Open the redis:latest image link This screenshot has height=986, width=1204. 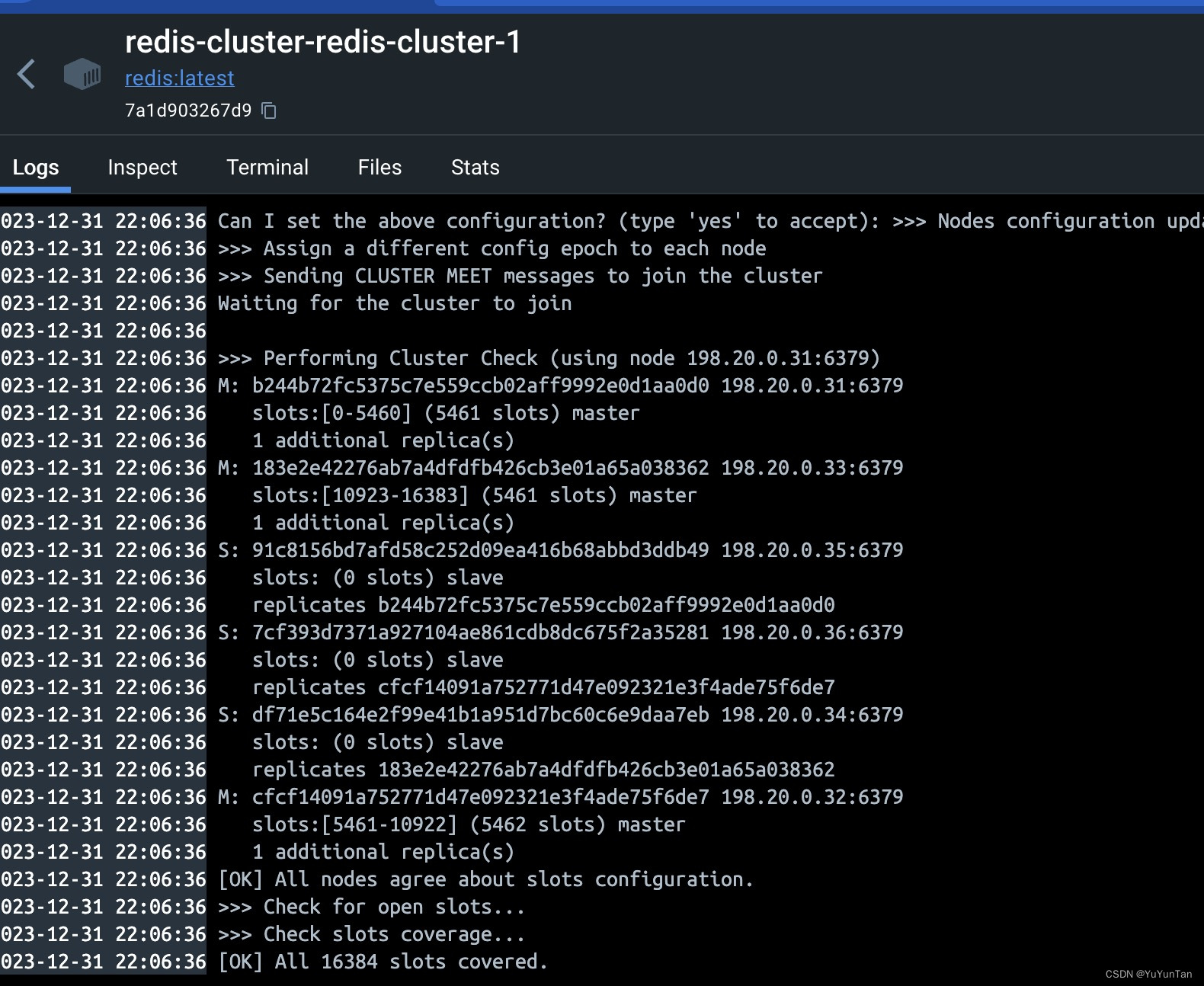180,78
